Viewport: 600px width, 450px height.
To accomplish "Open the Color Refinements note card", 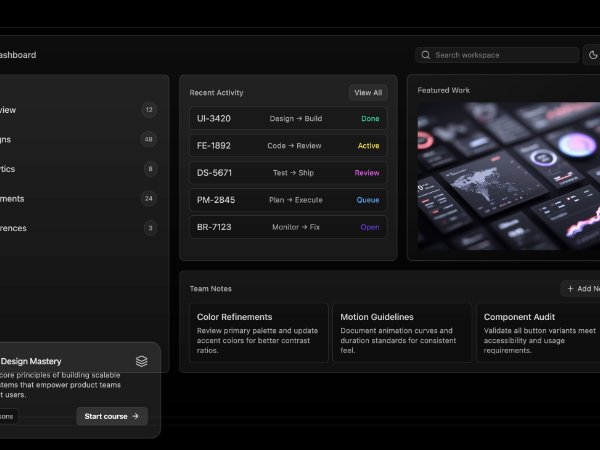I will coord(259,332).
